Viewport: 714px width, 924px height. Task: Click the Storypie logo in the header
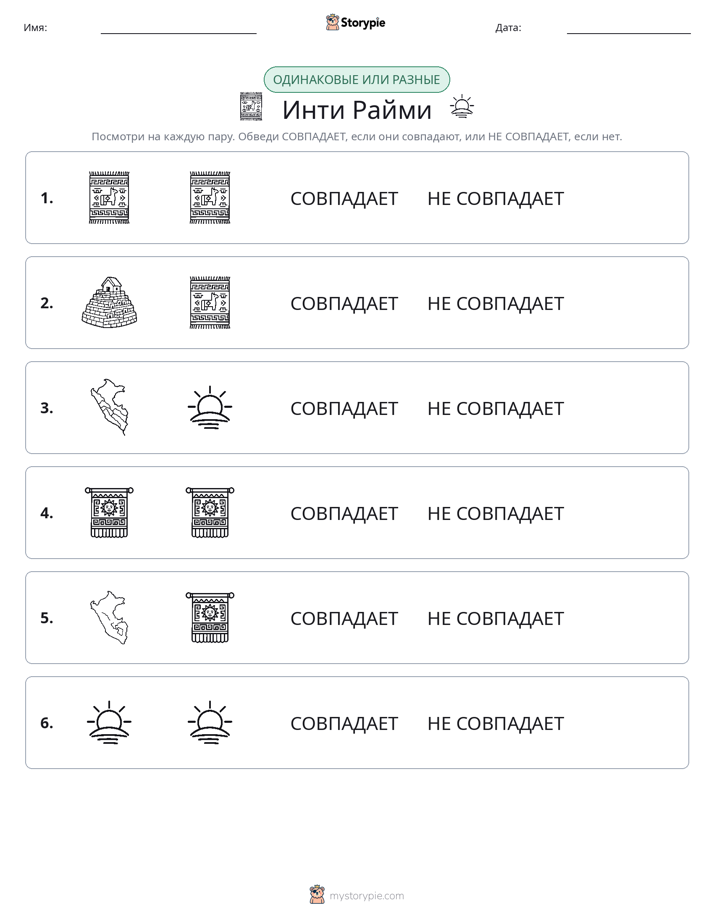coord(355,22)
